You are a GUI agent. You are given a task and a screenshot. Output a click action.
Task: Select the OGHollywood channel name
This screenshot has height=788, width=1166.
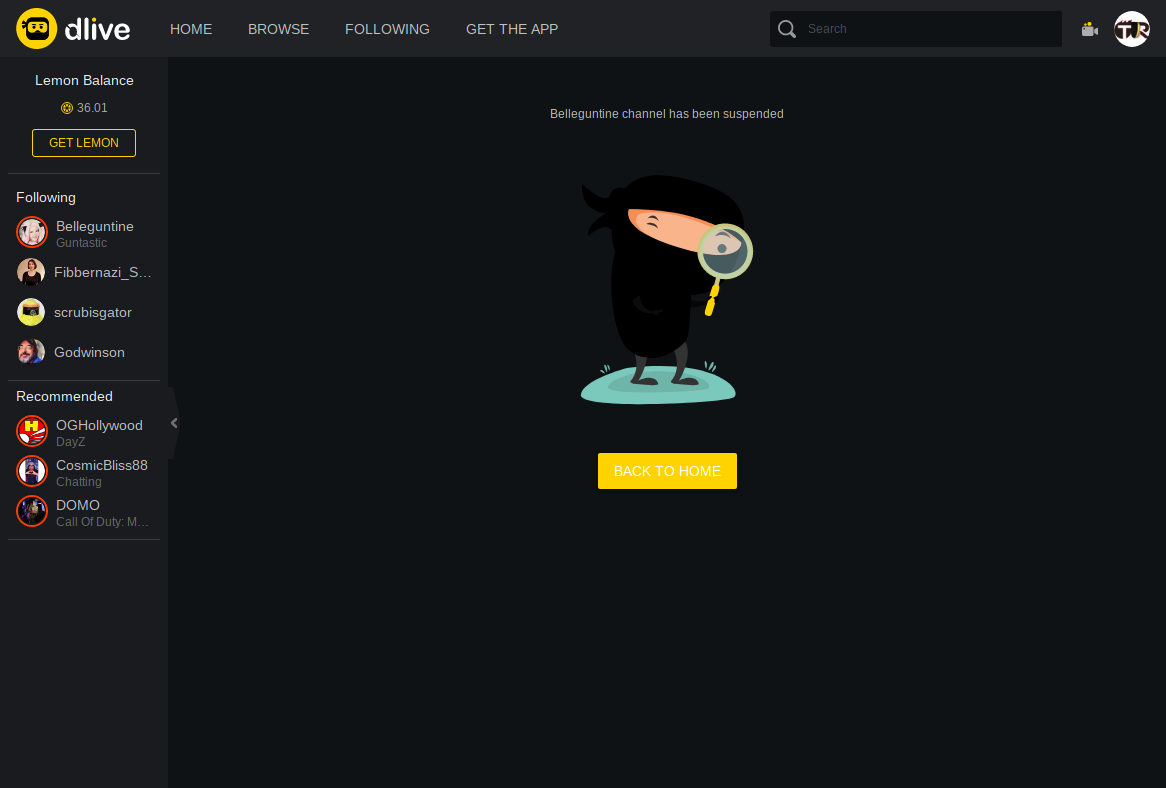coord(100,425)
